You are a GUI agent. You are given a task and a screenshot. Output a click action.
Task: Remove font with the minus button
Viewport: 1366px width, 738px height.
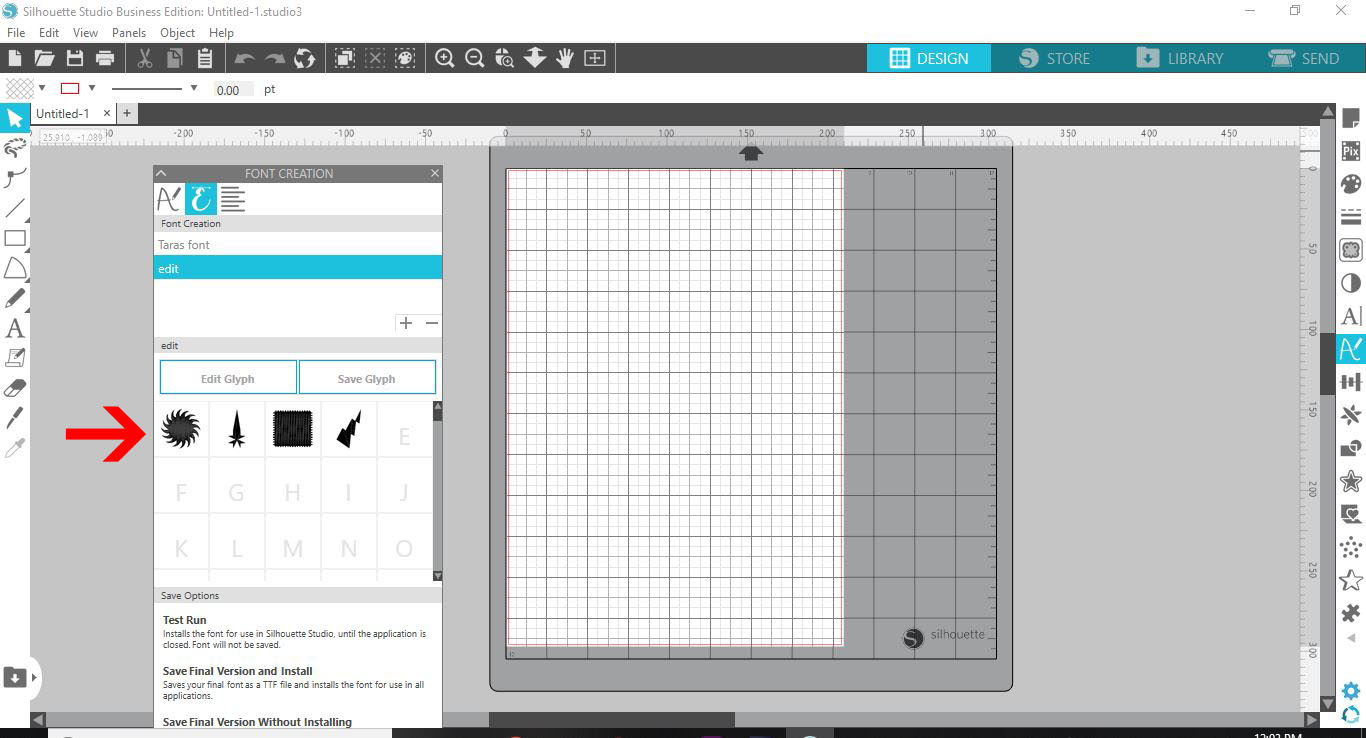pos(432,323)
